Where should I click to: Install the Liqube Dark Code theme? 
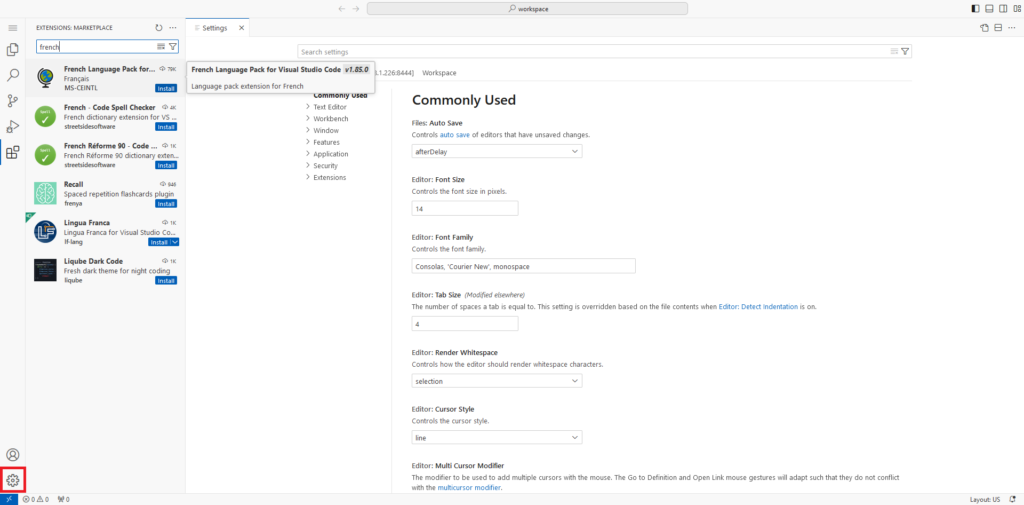[x=166, y=281]
